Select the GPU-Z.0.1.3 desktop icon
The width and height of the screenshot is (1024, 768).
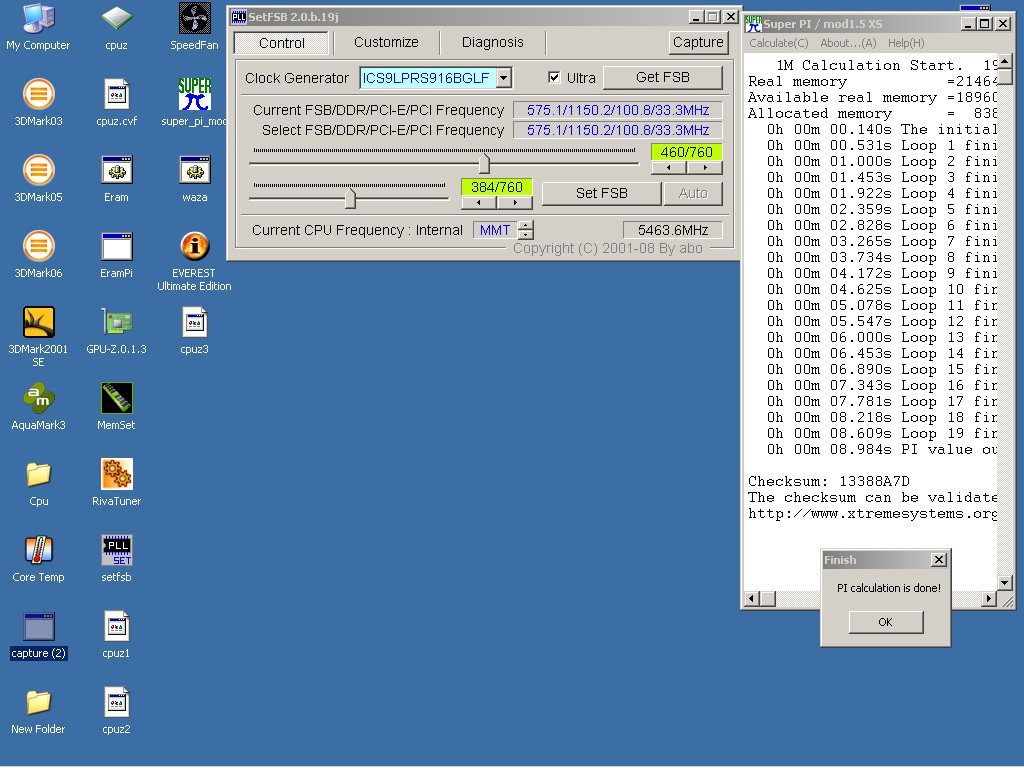(x=116, y=331)
